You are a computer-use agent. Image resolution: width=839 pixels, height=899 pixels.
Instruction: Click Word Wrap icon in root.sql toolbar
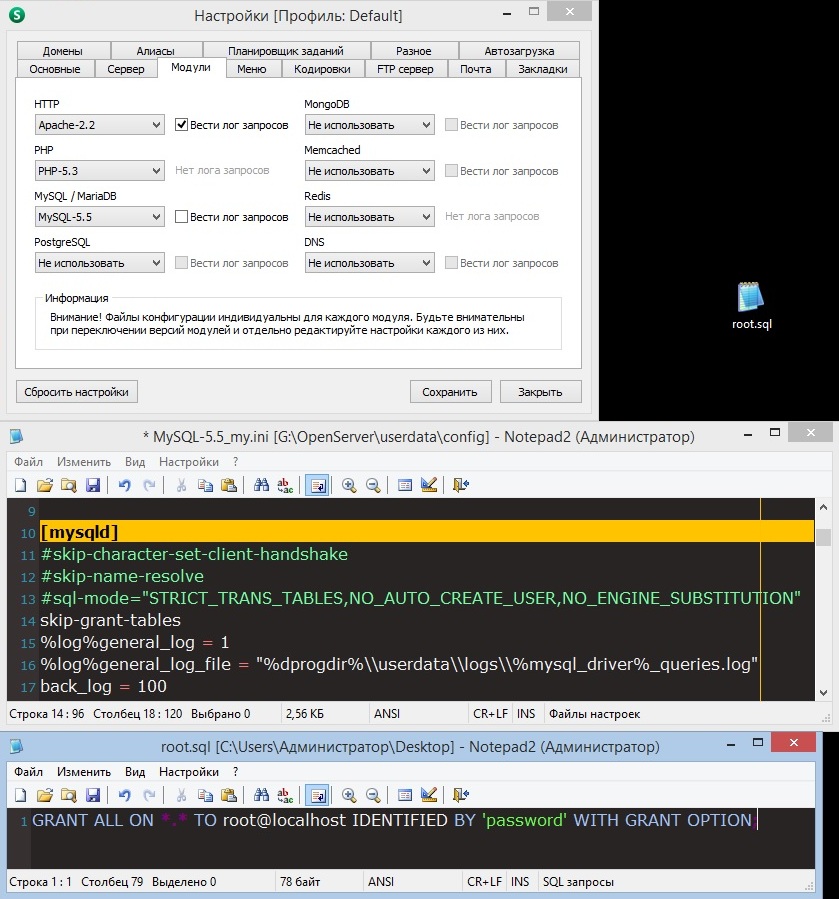[x=316, y=795]
